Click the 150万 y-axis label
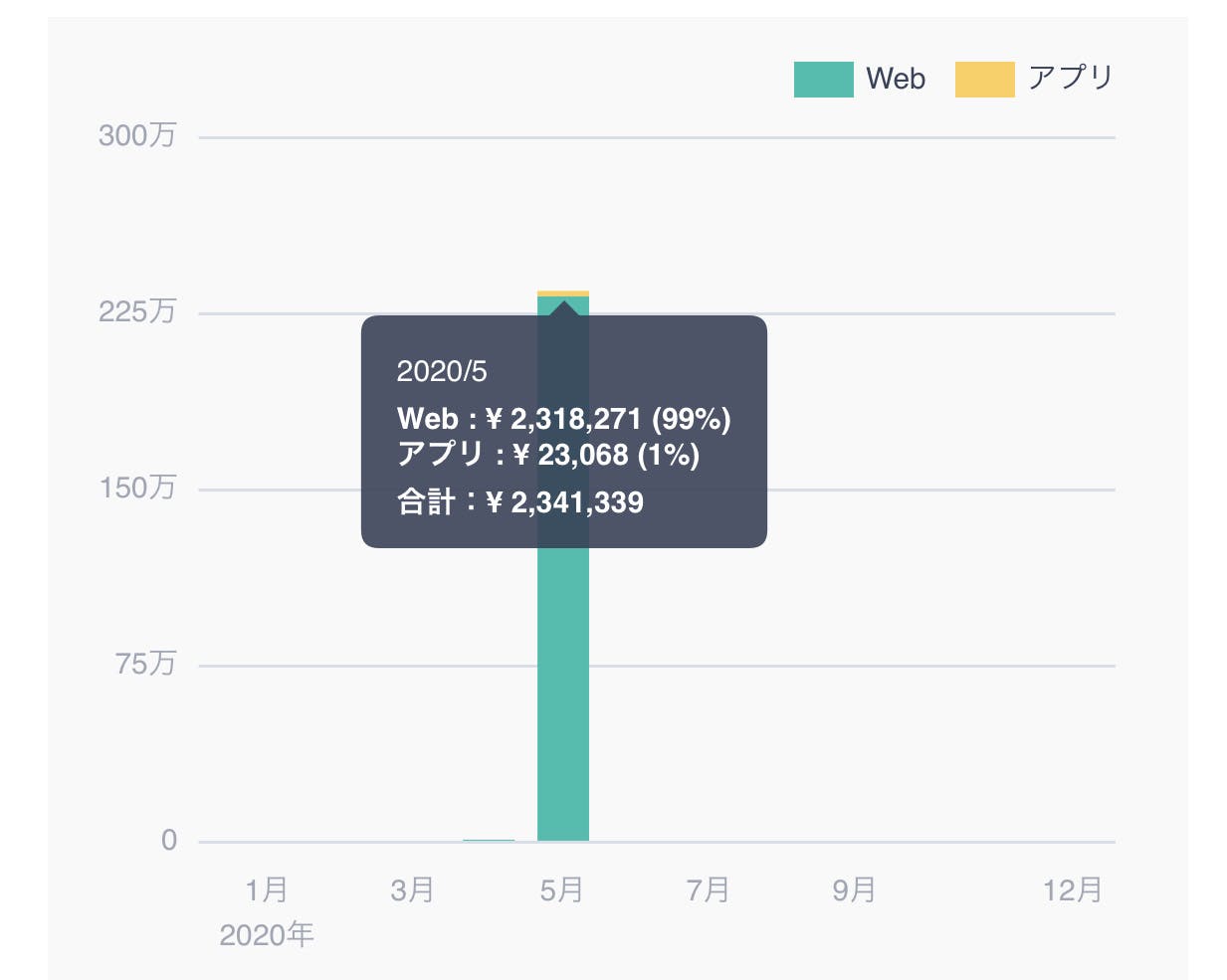The image size is (1227, 980). (x=137, y=488)
